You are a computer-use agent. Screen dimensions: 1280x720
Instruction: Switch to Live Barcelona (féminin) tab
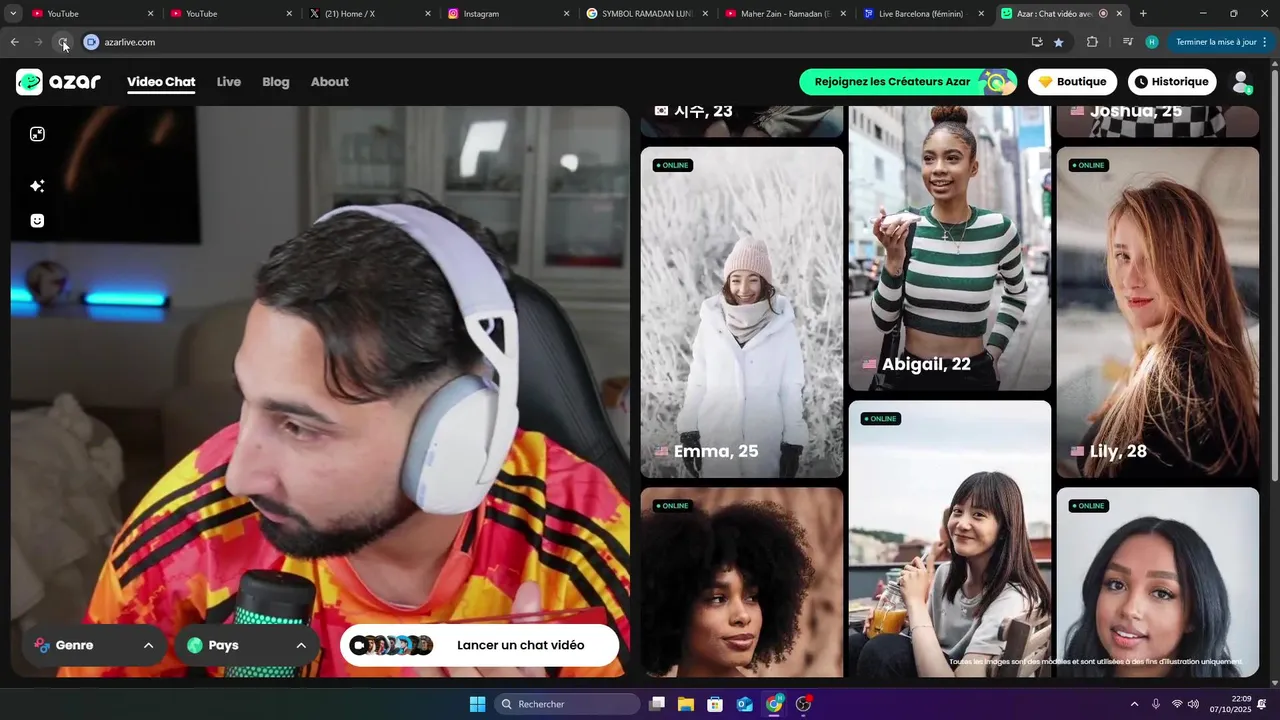(x=924, y=14)
